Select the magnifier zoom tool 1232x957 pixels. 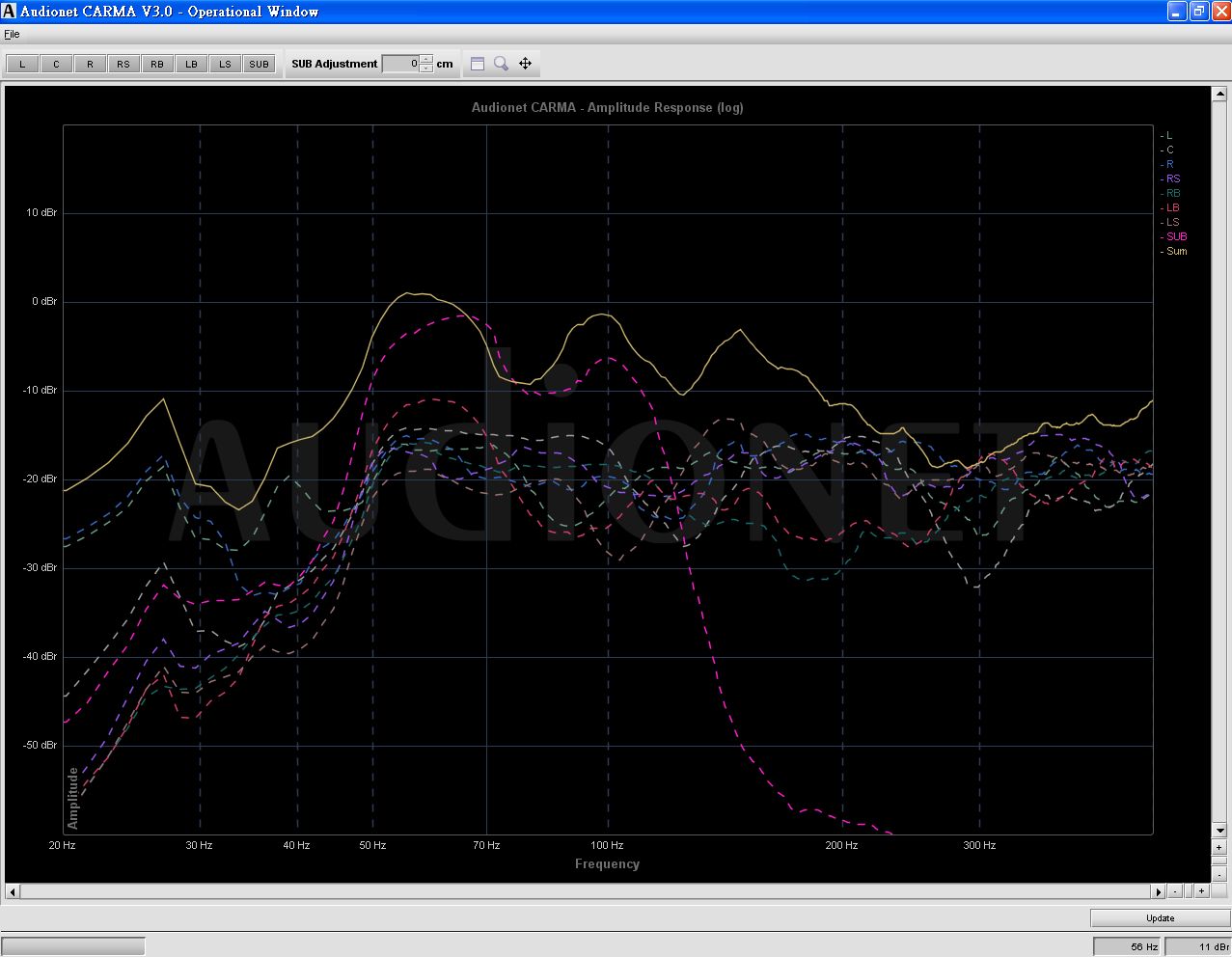(502, 64)
